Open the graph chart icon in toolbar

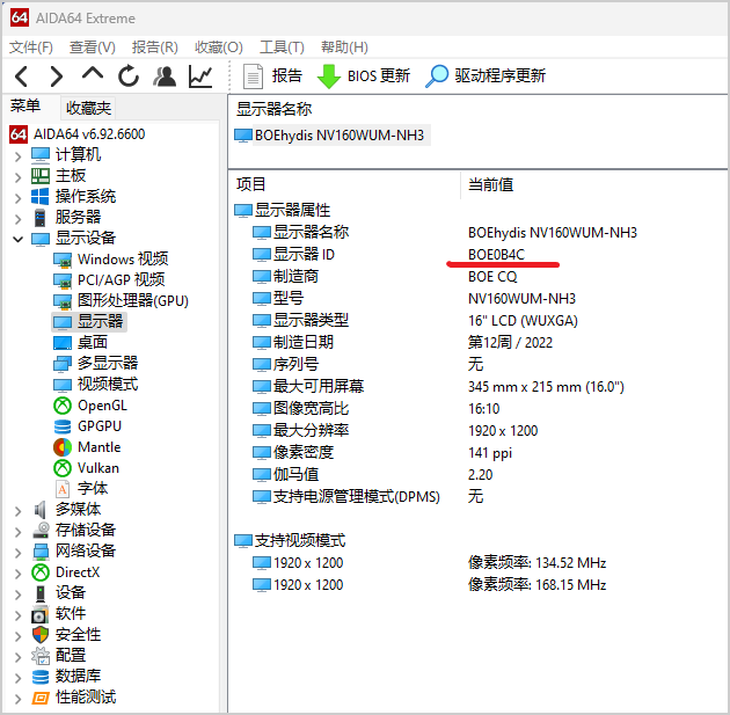[x=201, y=76]
